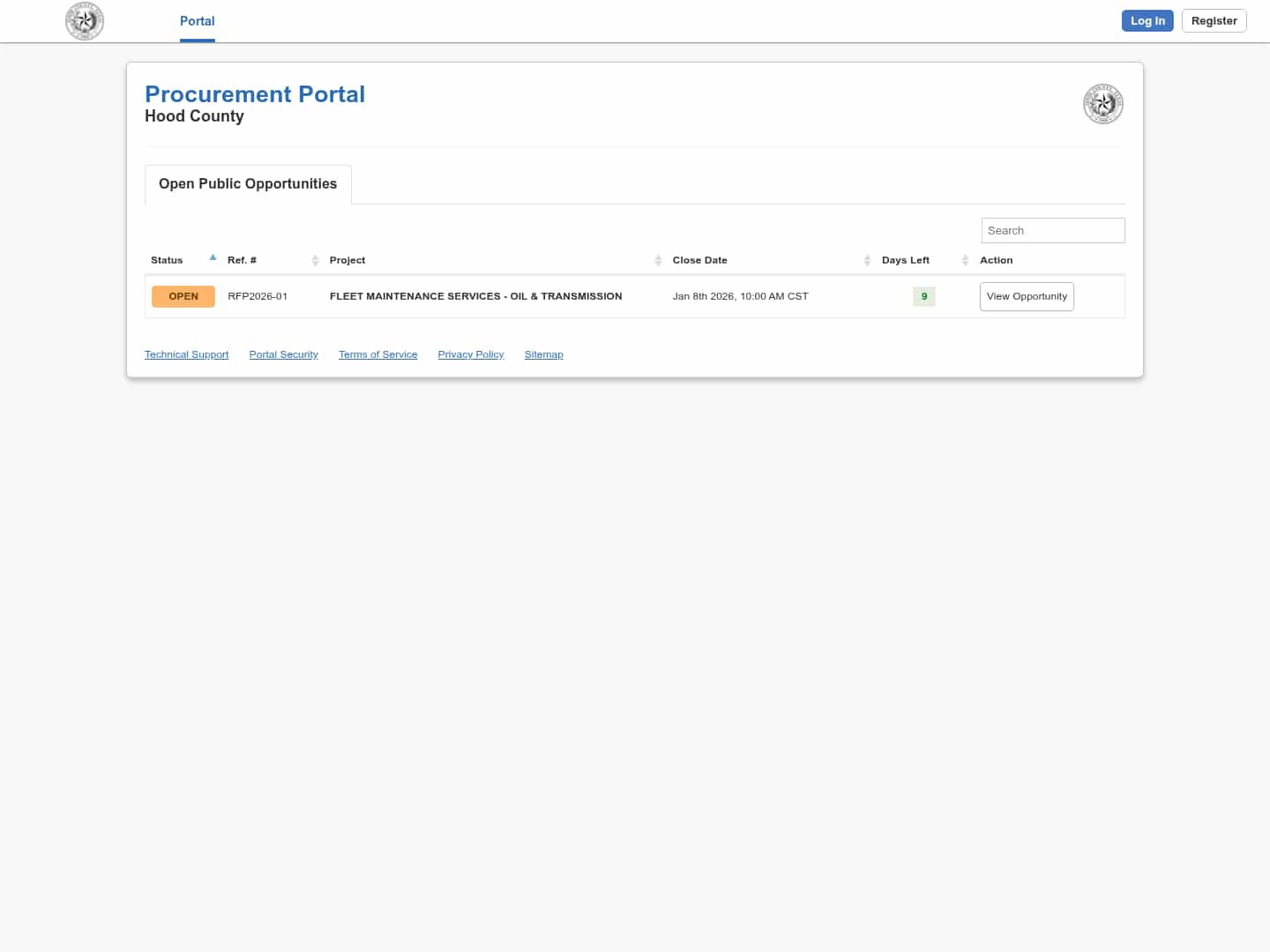The height and width of the screenshot is (952, 1270).
Task: Sort by Close Date column sort arrows
Action: (867, 260)
